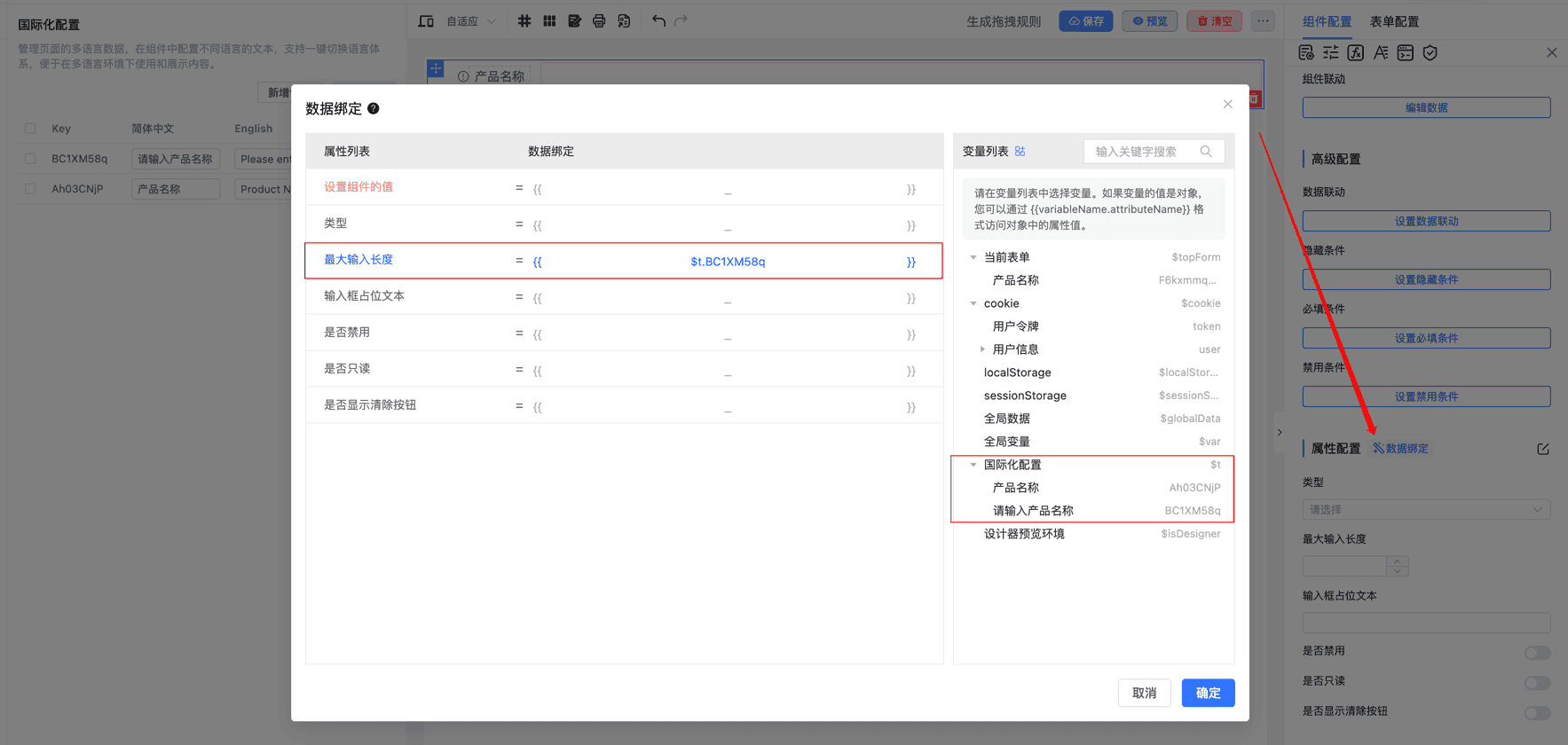The image size is (1568, 745).
Task: Click the 取消 button
Action: click(1144, 693)
